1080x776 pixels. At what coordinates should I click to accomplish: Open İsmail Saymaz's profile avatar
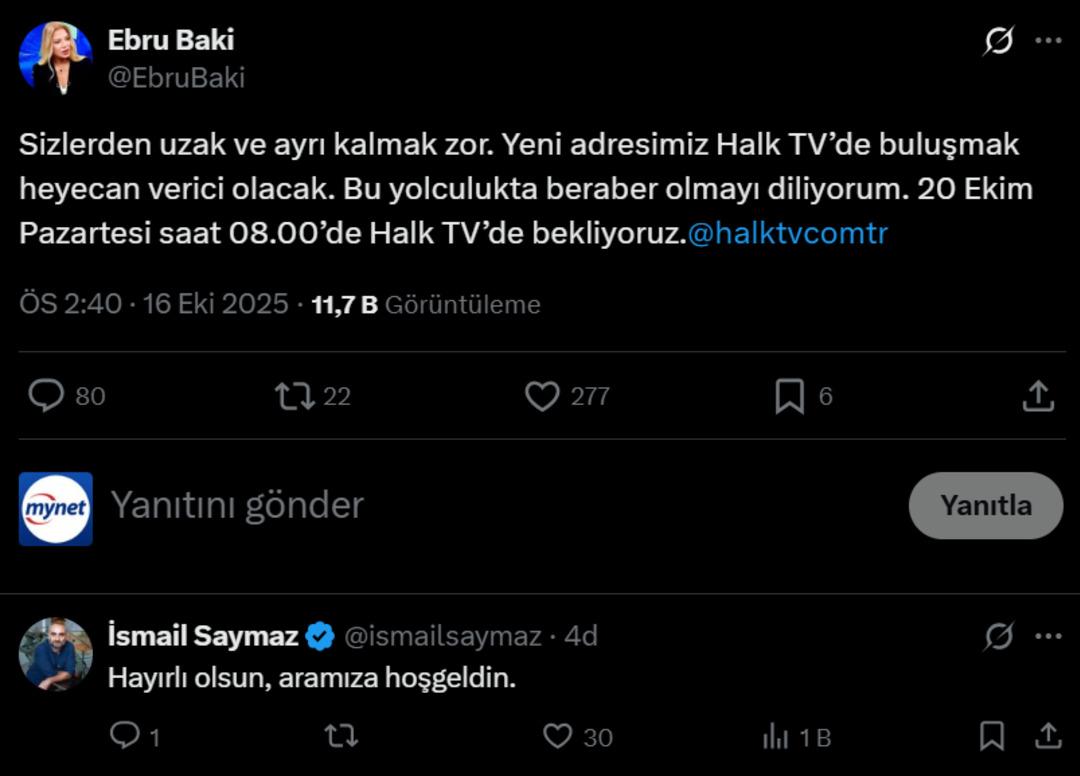click(x=55, y=654)
